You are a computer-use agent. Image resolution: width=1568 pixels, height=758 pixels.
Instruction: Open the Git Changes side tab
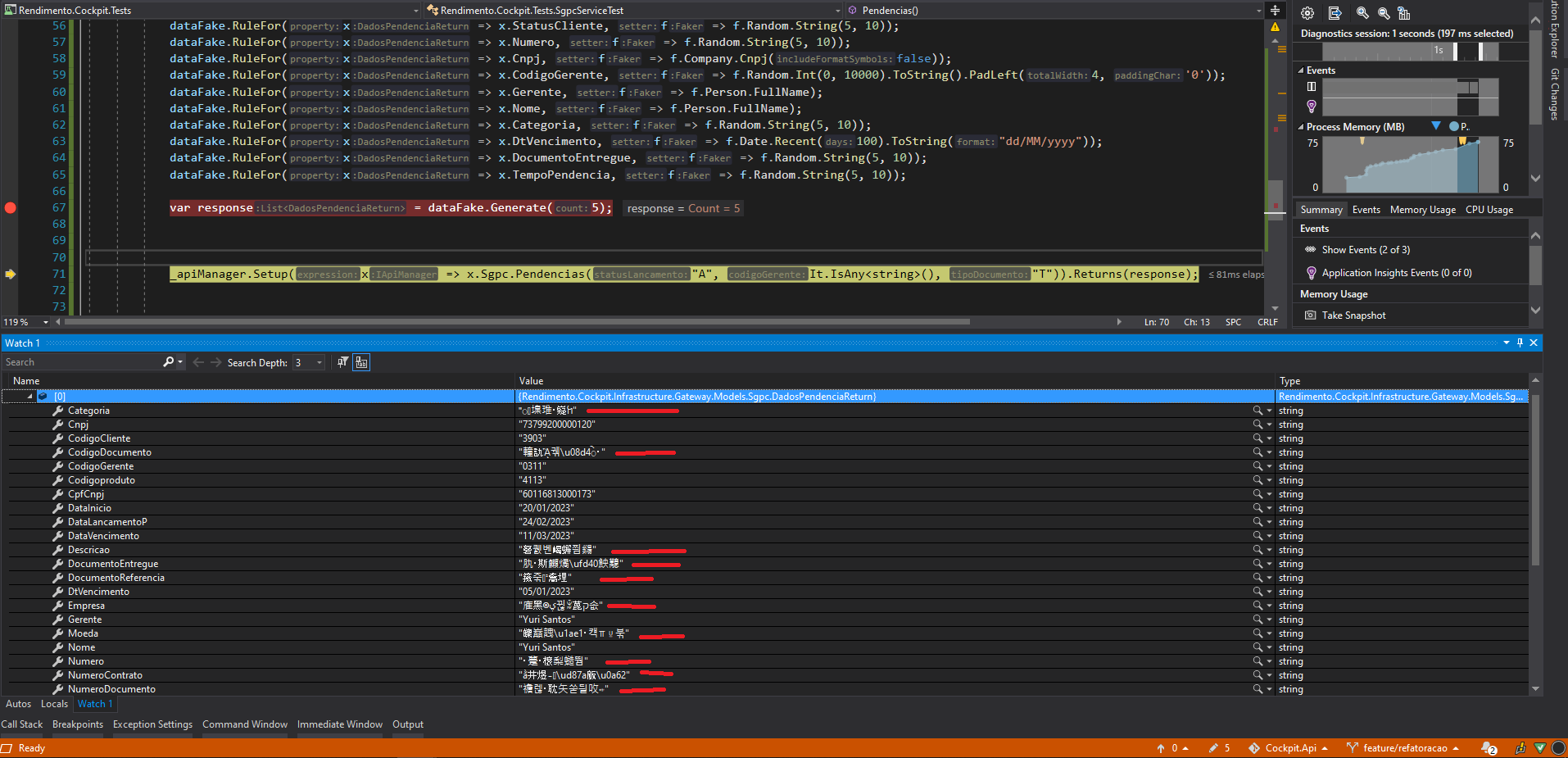(1554, 93)
